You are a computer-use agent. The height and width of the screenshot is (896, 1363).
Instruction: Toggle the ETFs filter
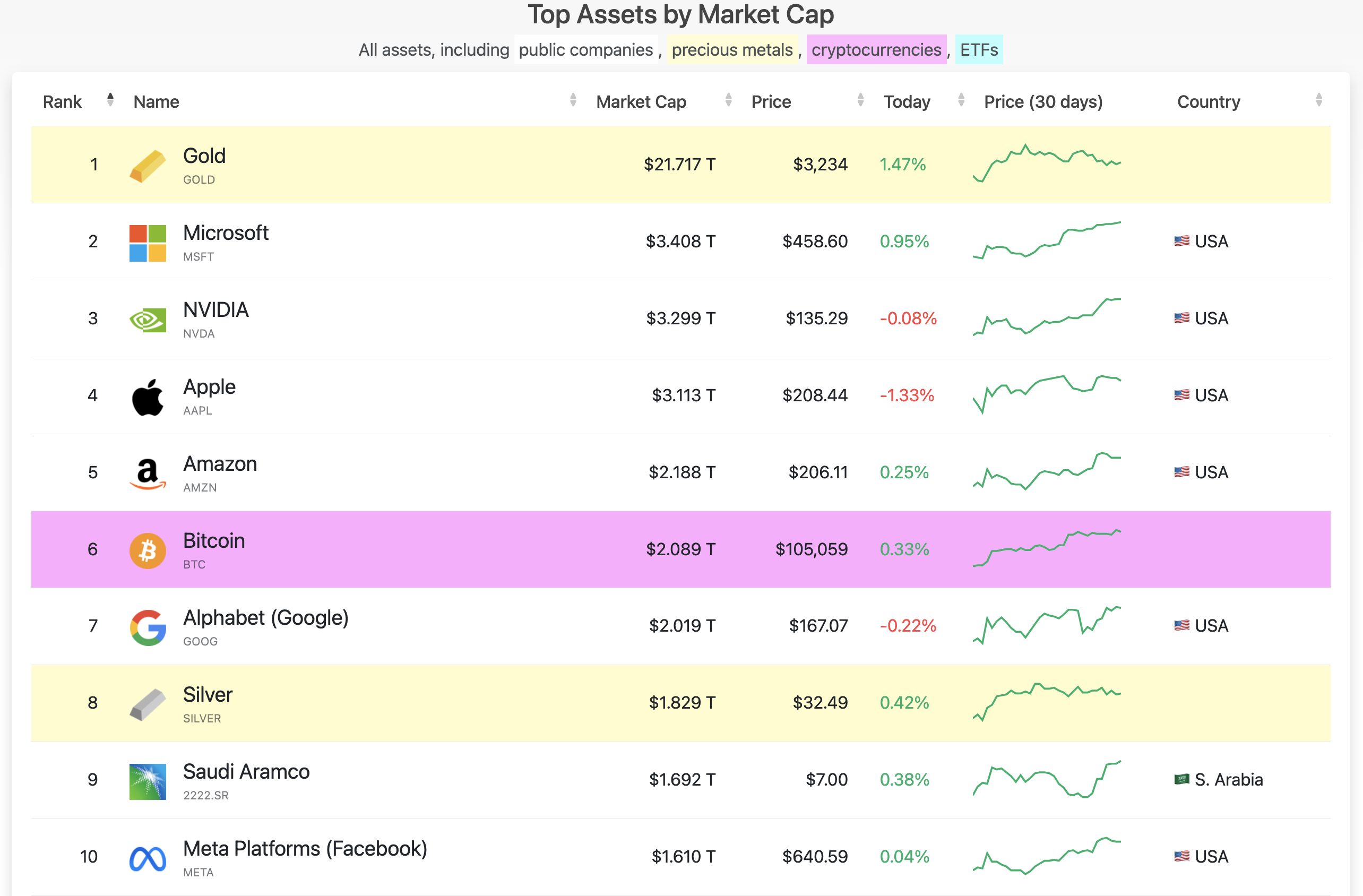(978, 50)
